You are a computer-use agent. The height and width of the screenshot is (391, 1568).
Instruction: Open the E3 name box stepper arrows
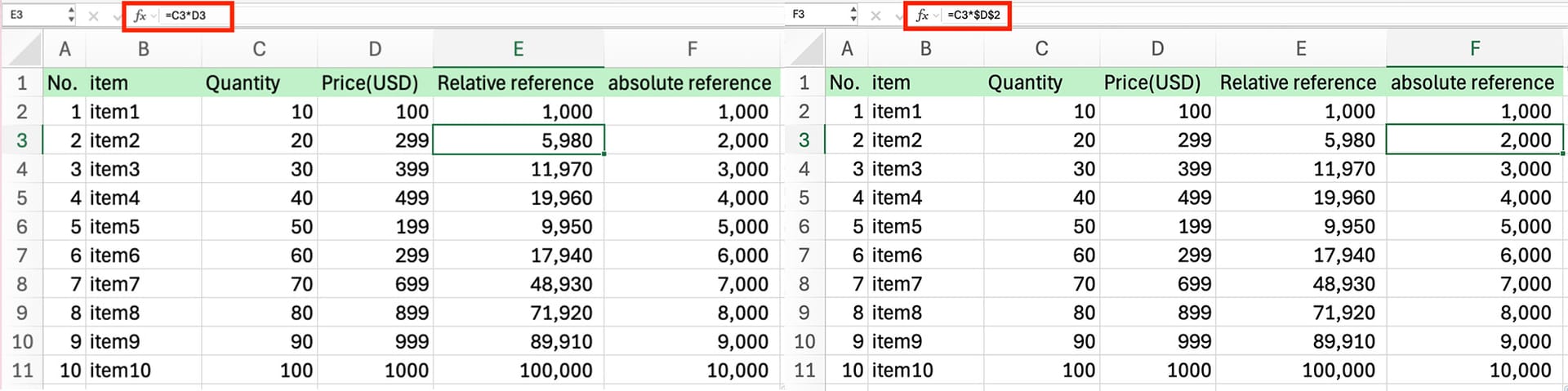click(x=71, y=15)
